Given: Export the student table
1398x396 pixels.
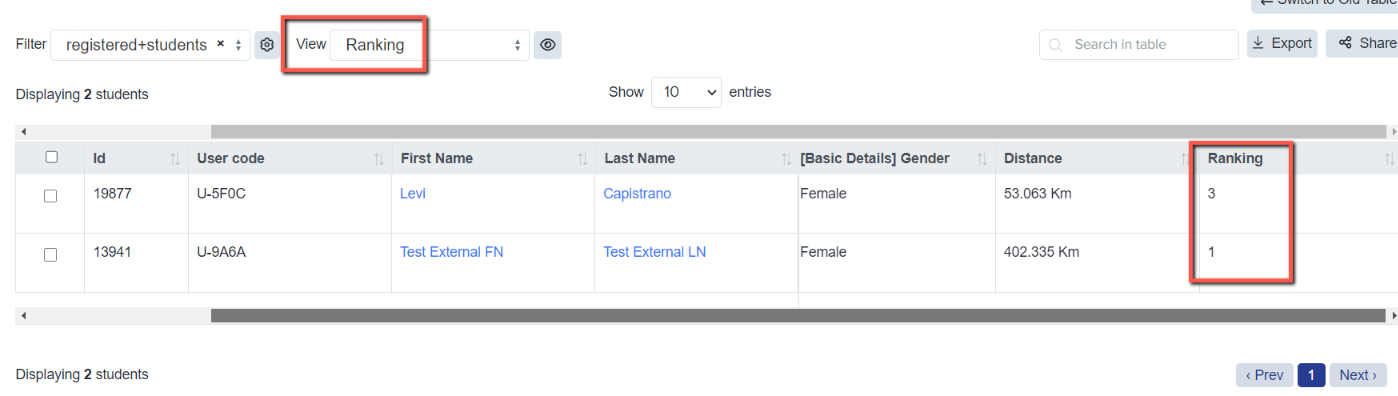Looking at the screenshot, I should [1282, 43].
